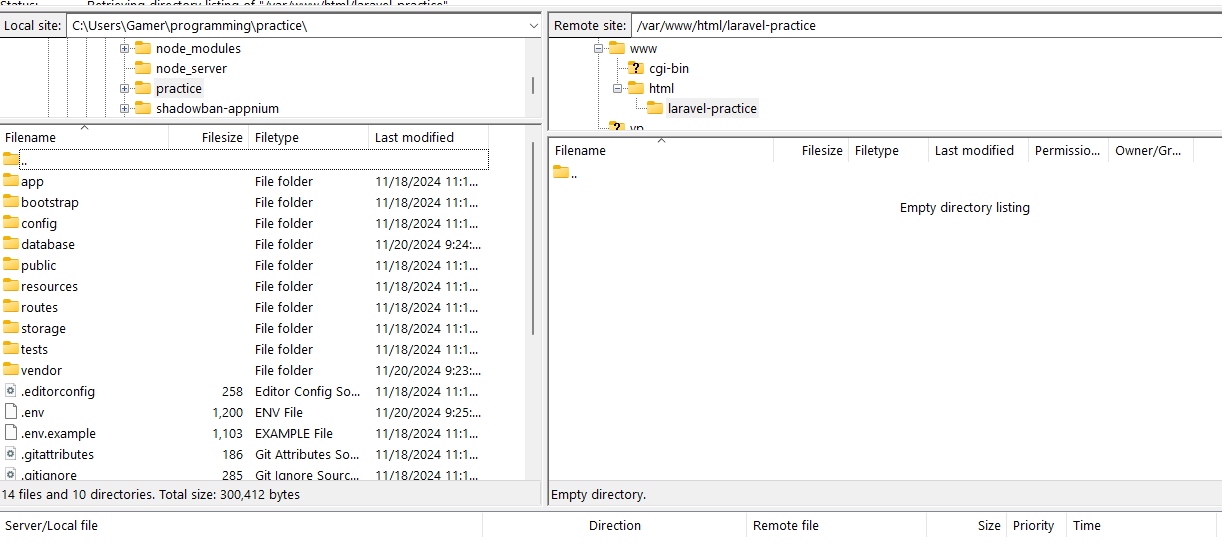
Task: Click the local parent directory folder icon
Action: pyautogui.click(x=11, y=159)
